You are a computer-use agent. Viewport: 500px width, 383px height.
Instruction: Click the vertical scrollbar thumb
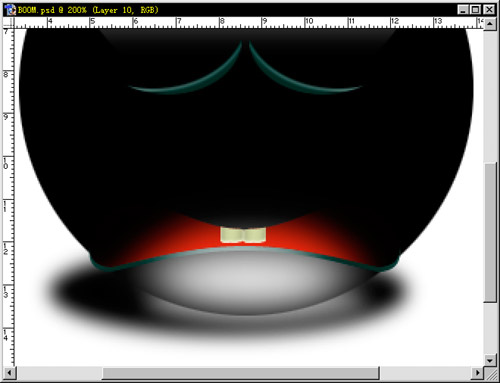click(490, 232)
